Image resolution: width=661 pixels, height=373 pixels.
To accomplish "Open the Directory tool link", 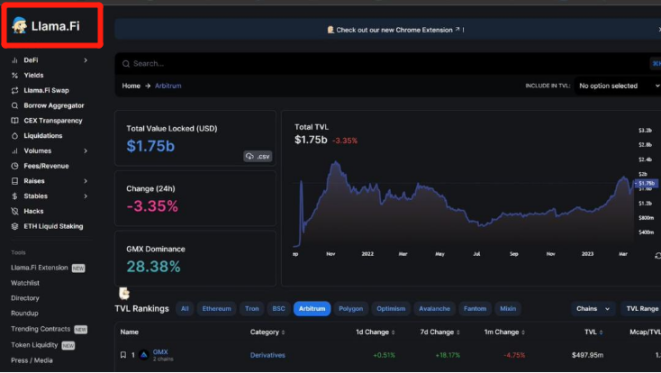I will [x=25, y=298].
